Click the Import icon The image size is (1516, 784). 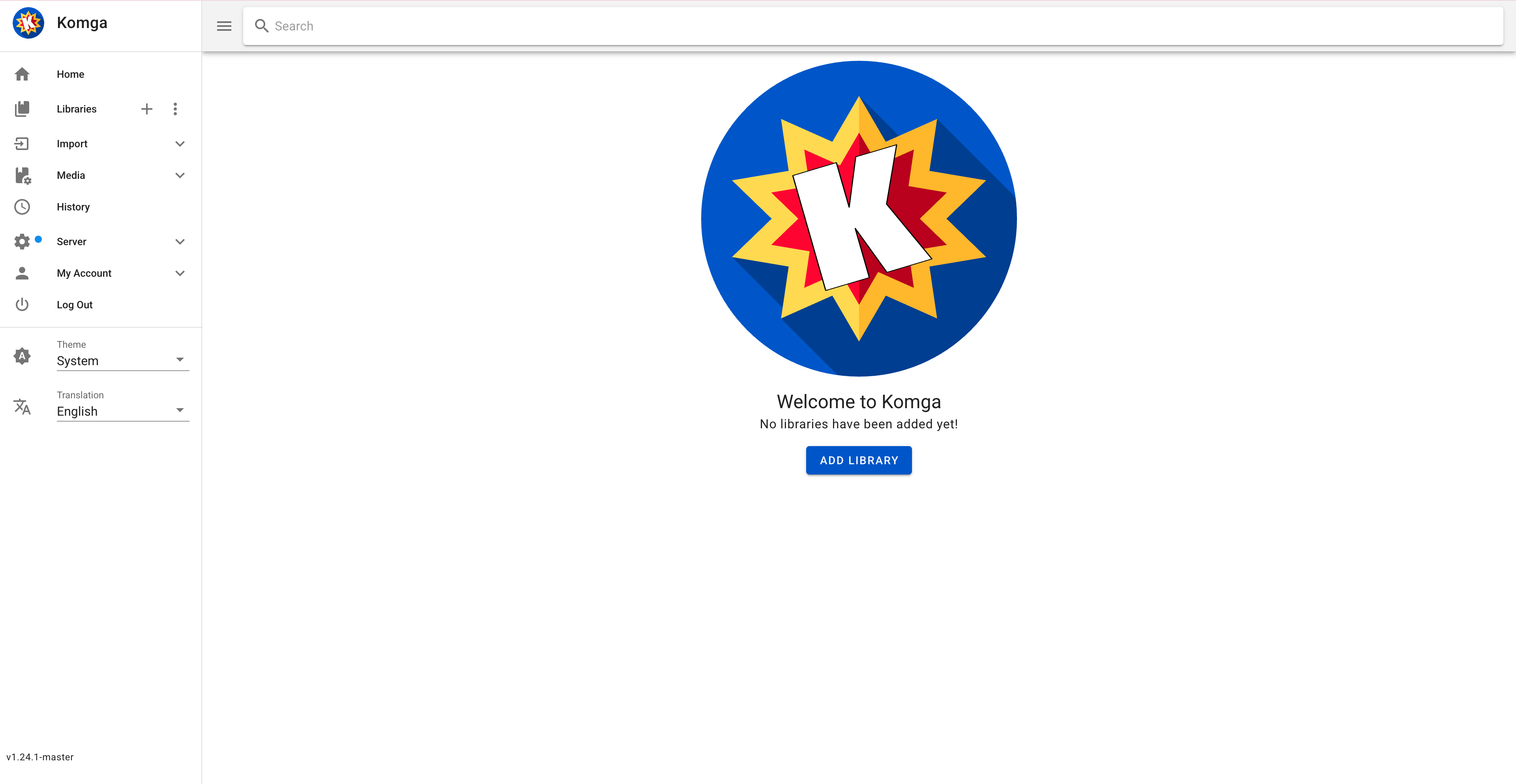(x=23, y=143)
